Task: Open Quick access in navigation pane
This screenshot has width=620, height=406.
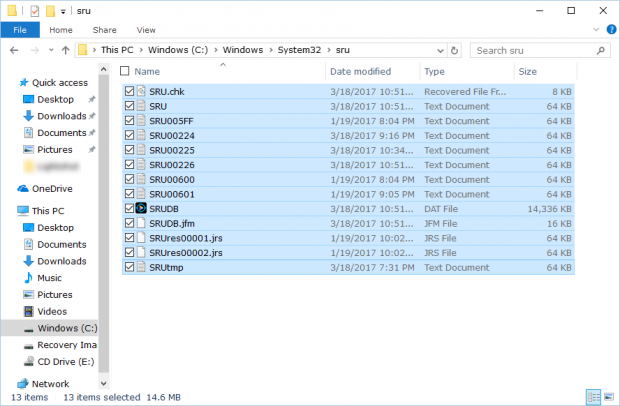Action: tap(60, 83)
